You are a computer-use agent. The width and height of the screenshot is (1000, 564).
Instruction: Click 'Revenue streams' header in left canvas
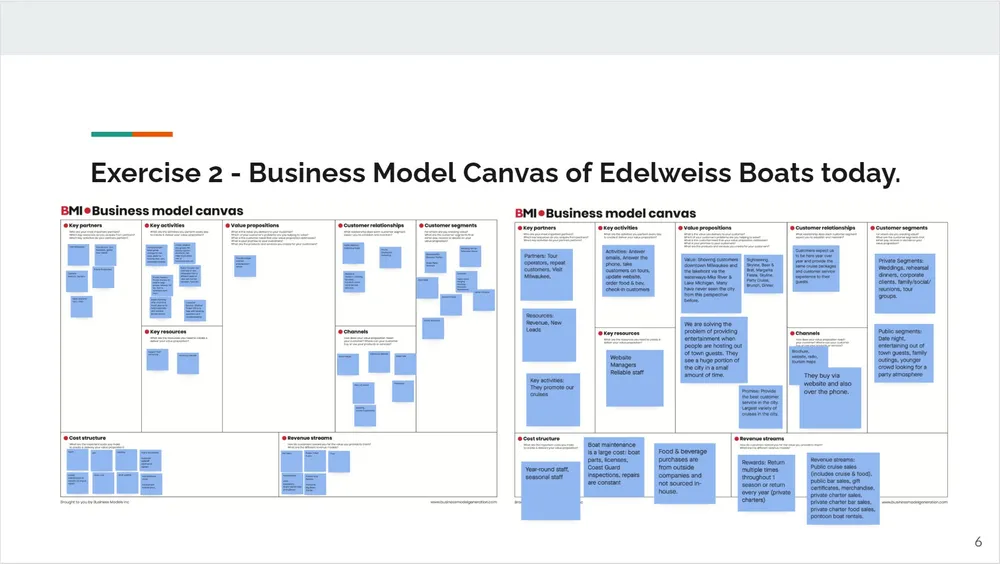tap(309, 438)
